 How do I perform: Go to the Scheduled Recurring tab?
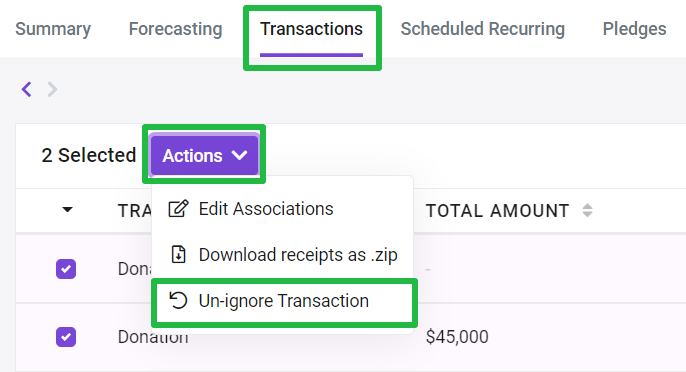(x=483, y=29)
